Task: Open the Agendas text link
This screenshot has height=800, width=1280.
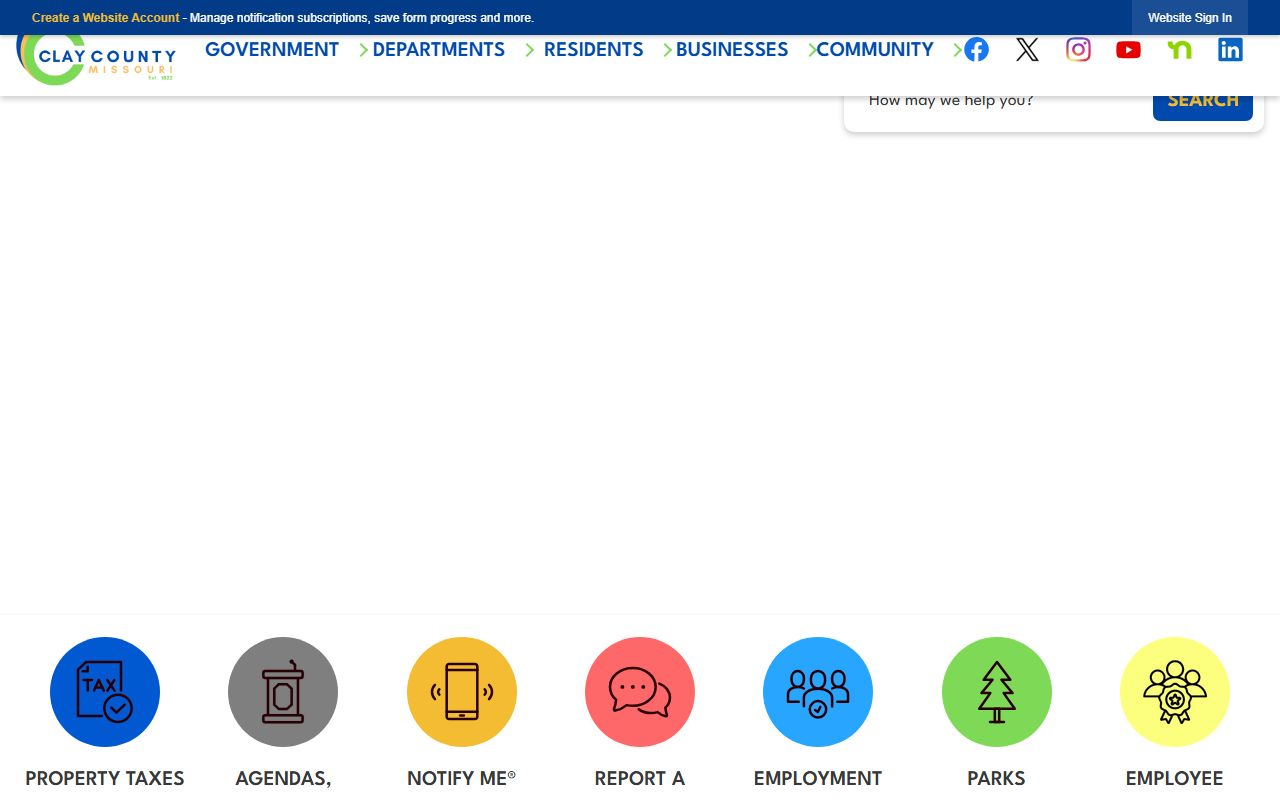Action: click(283, 778)
